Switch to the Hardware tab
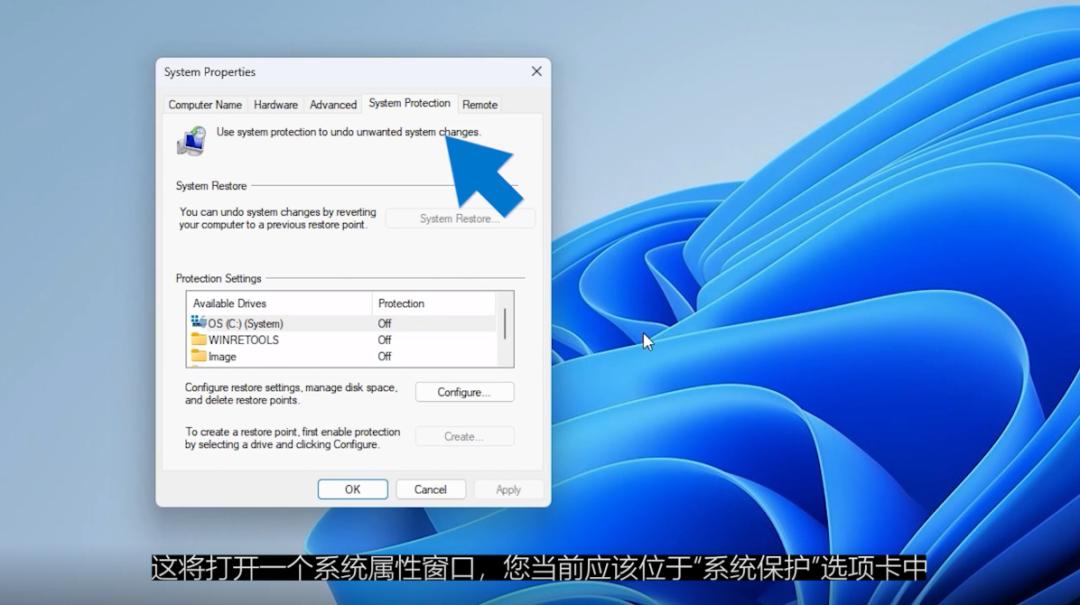Viewport: 1080px width, 605px height. [275, 104]
